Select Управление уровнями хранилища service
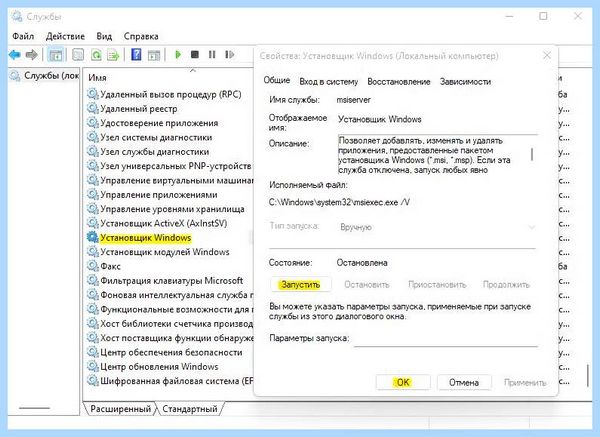The height and width of the screenshot is (437, 600). tap(172, 209)
